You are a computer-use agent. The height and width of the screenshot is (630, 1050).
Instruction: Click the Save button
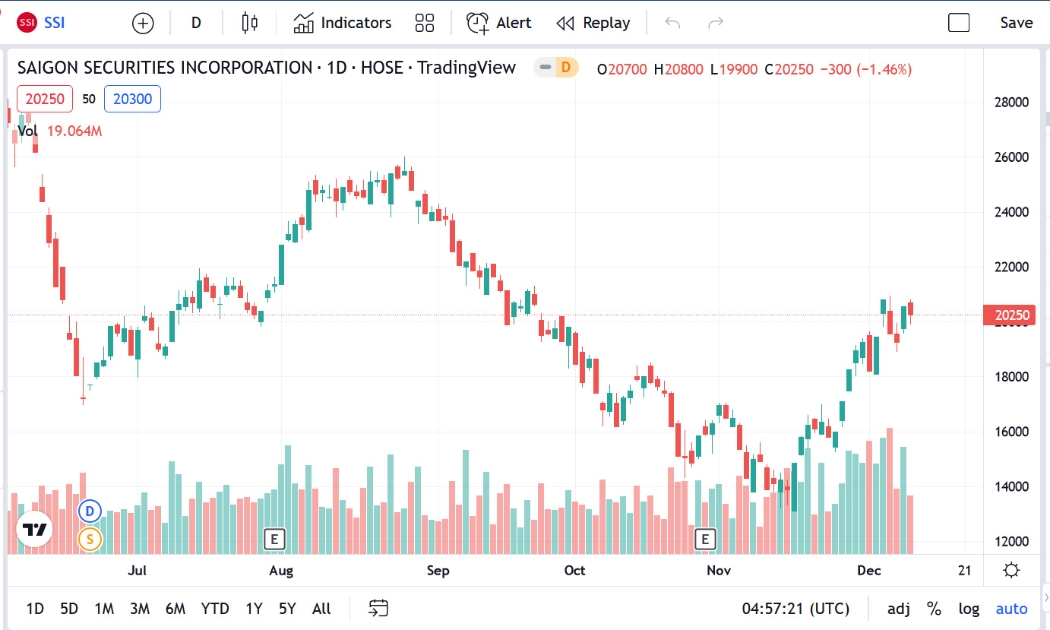(x=1016, y=23)
